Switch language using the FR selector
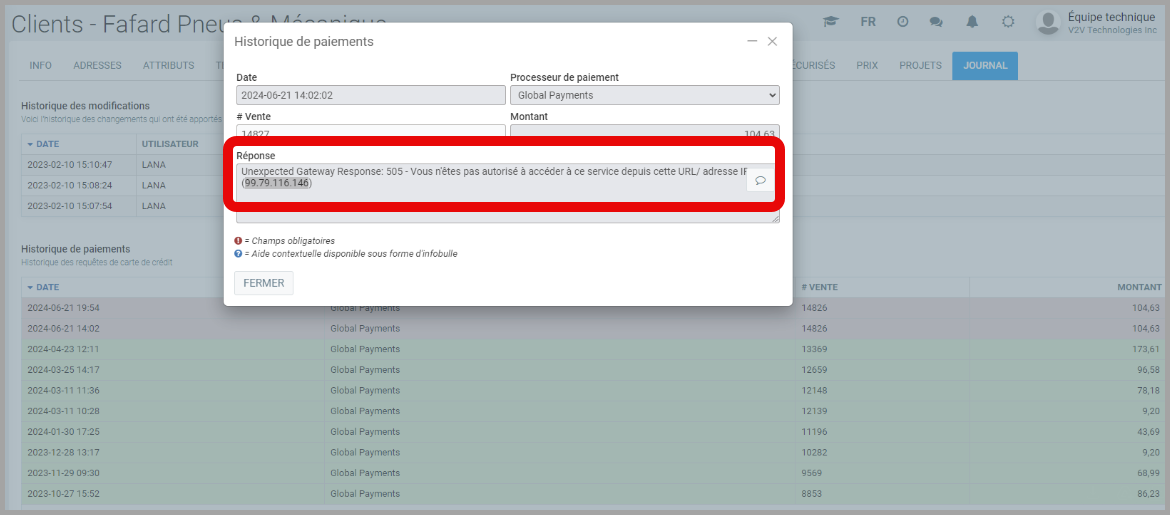The image size is (1170, 515). pyautogui.click(x=868, y=21)
